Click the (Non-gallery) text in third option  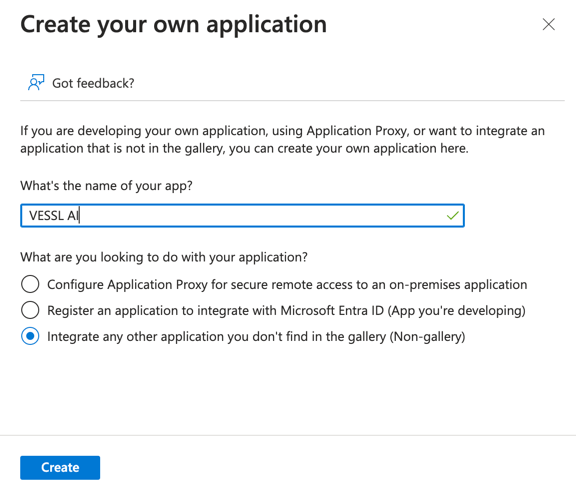coord(427,337)
